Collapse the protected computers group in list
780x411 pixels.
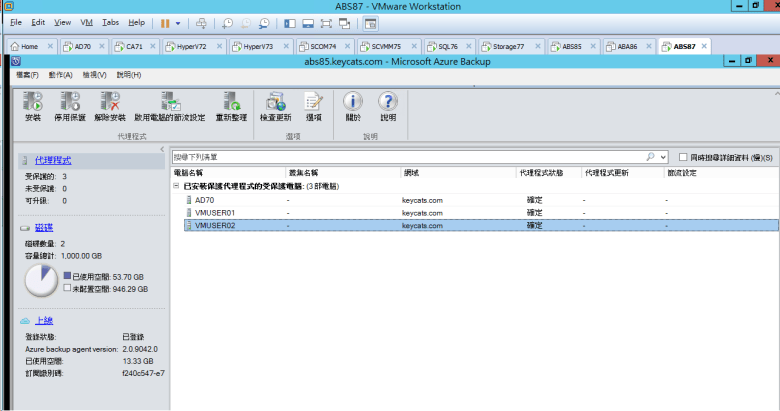coord(176,186)
